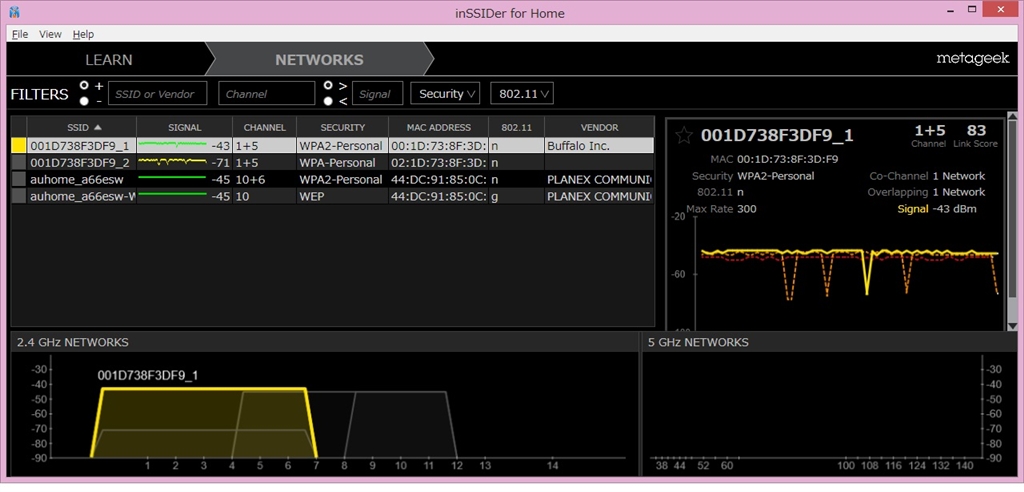Select the less-than signal radio button
1024x492 pixels.
(x=328, y=101)
